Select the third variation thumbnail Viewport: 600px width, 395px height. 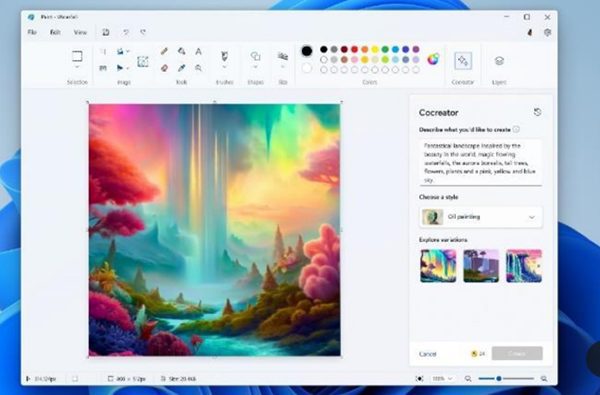click(524, 266)
